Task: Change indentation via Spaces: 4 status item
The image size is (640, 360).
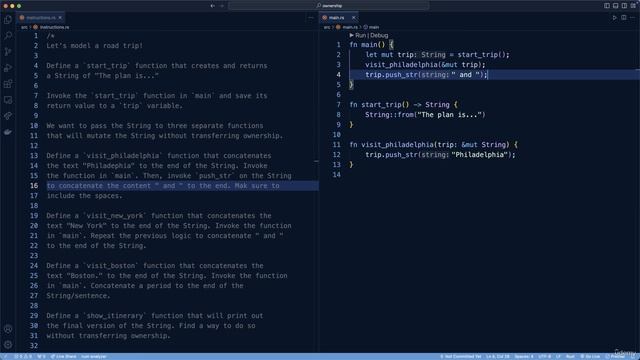Action: (x=524, y=356)
